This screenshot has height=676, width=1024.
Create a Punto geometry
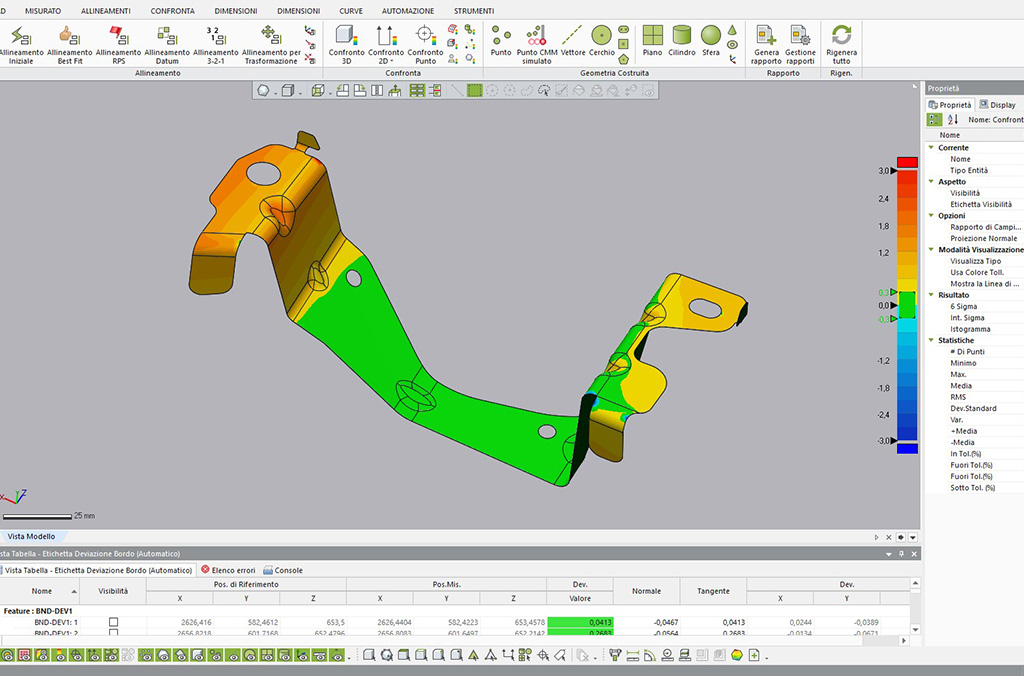coord(501,41)
